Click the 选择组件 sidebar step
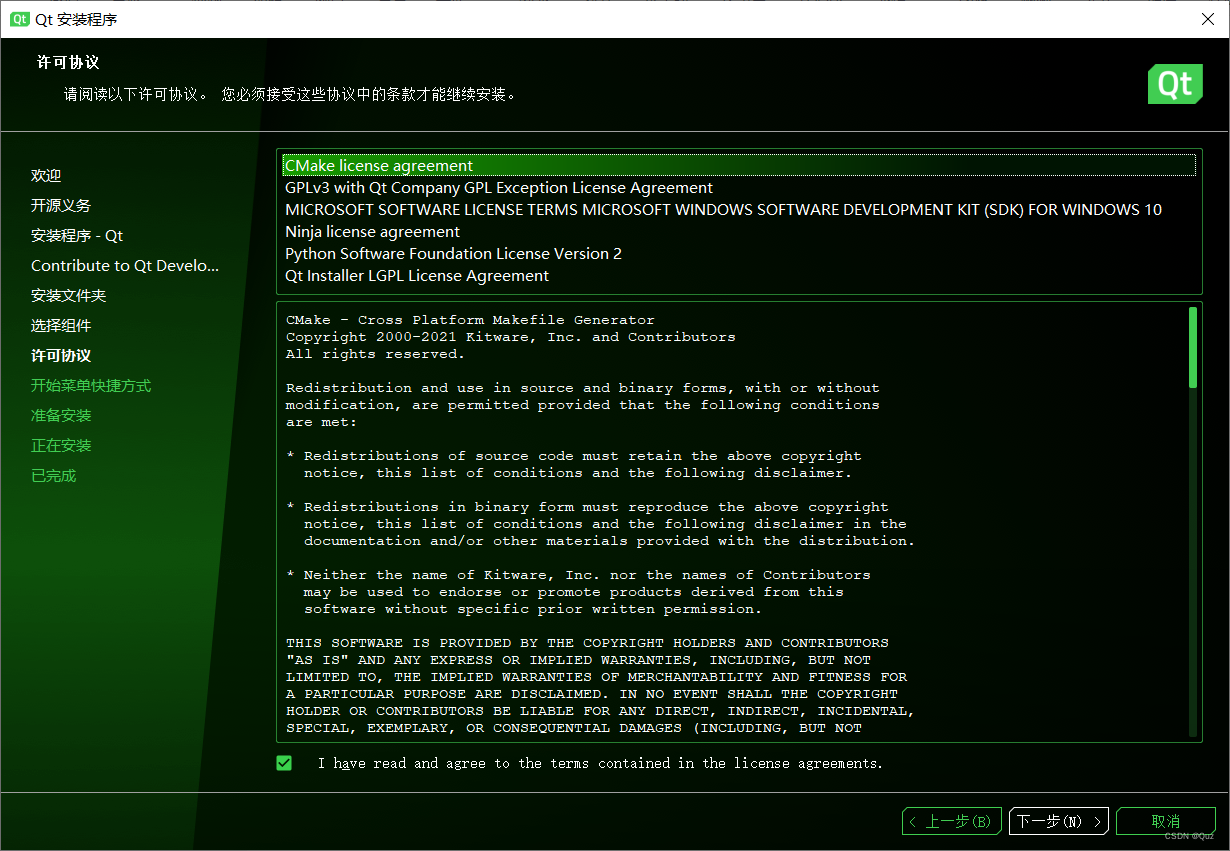 61,326
